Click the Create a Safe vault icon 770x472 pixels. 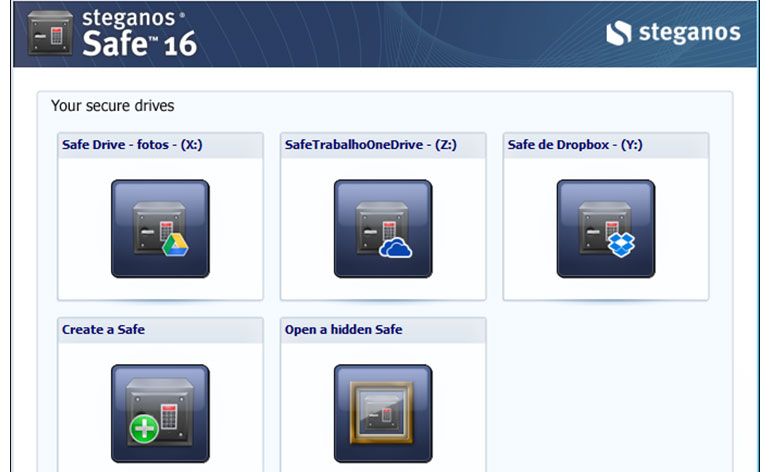coord(160,412)
